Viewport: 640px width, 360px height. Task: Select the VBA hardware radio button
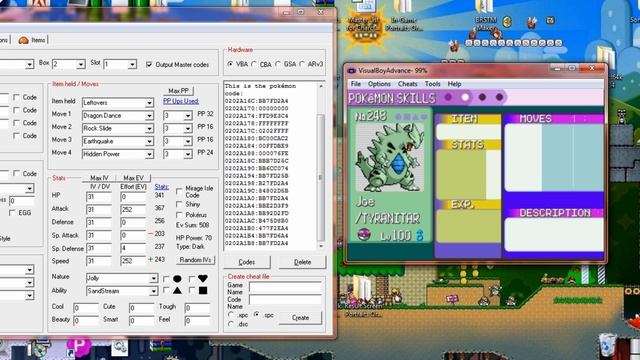point(231,64)
